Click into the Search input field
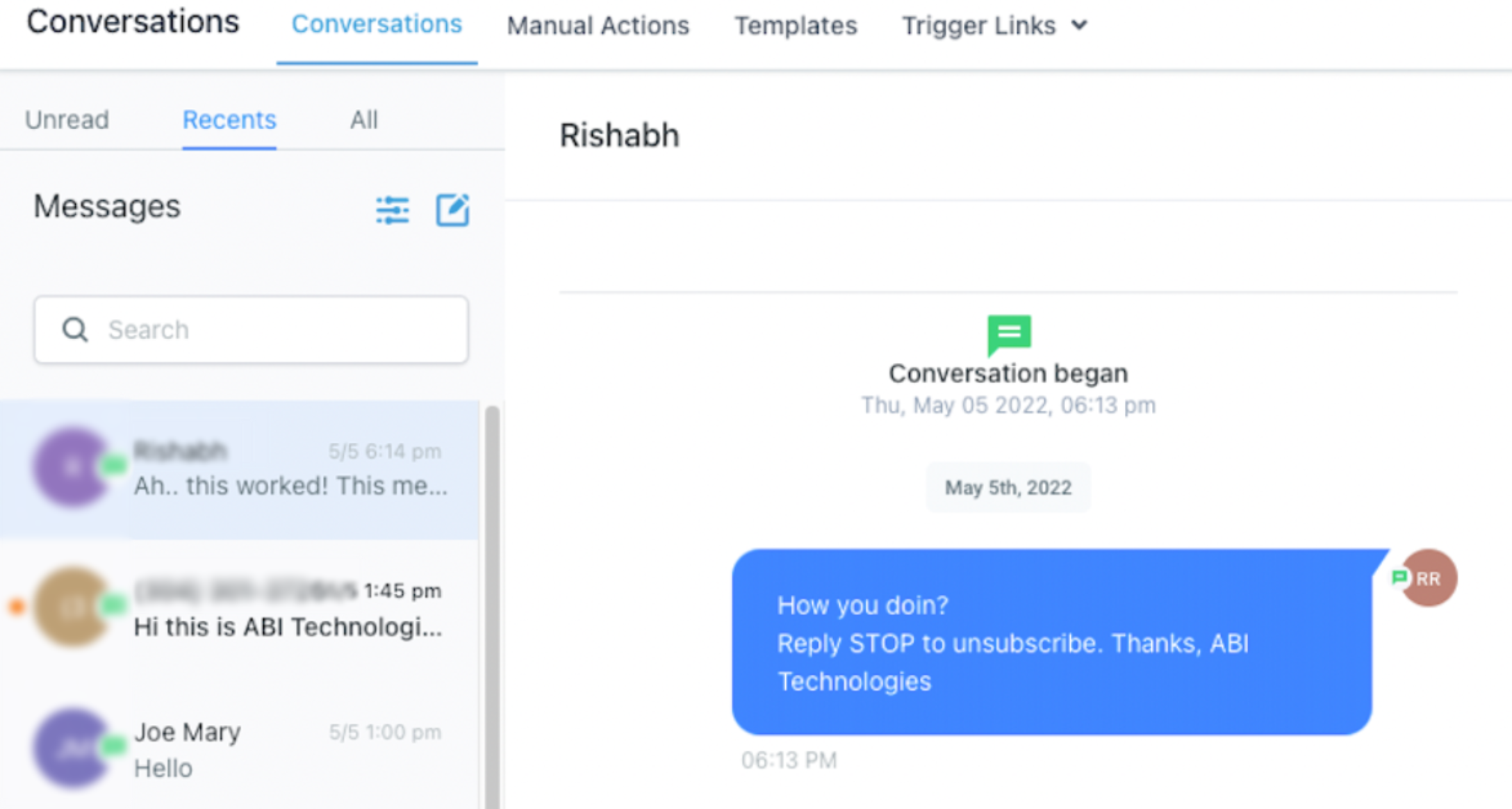 click(x=252, y=329)
